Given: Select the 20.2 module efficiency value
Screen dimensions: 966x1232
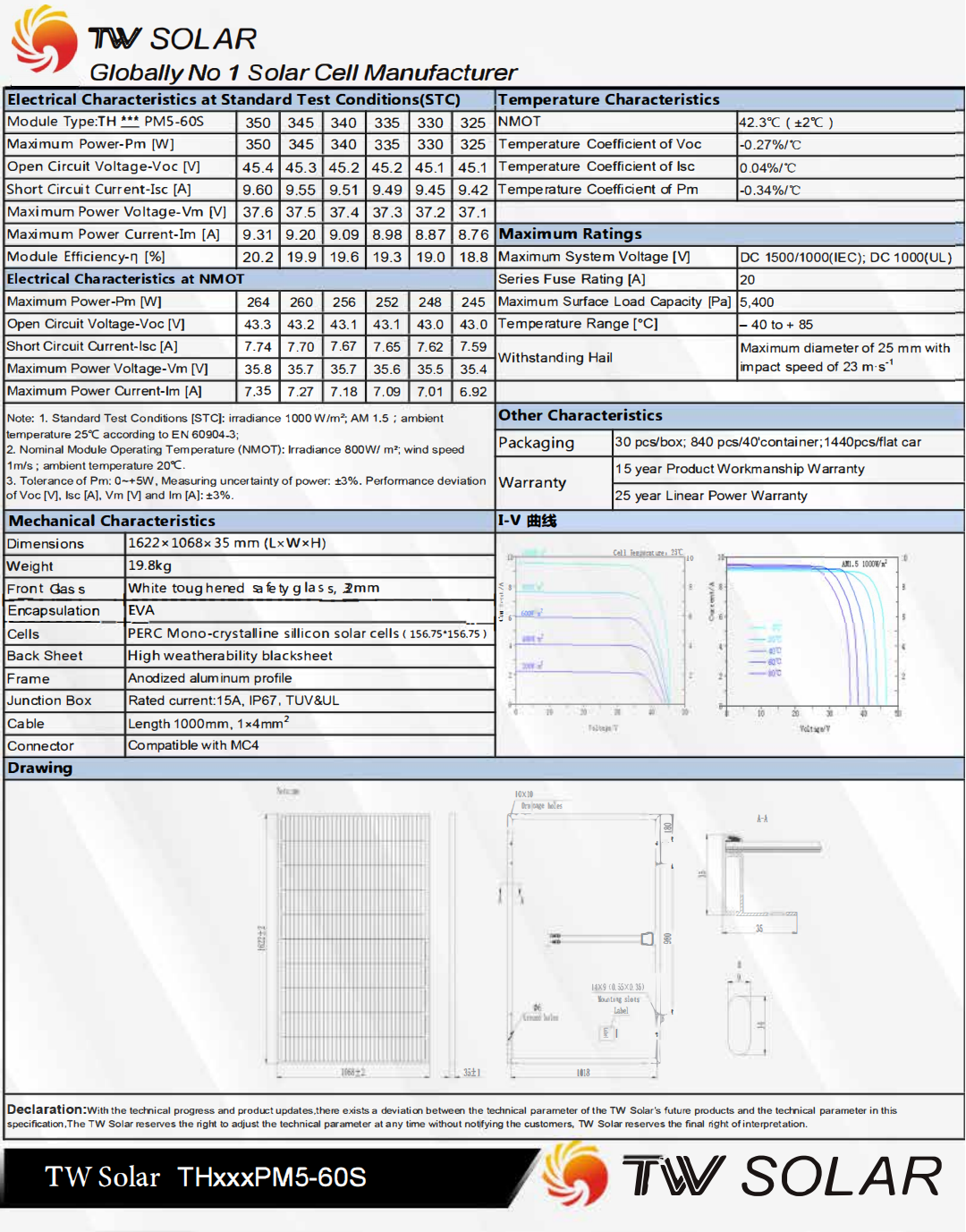Looking at the screenshot, I should tap(258, 257).
